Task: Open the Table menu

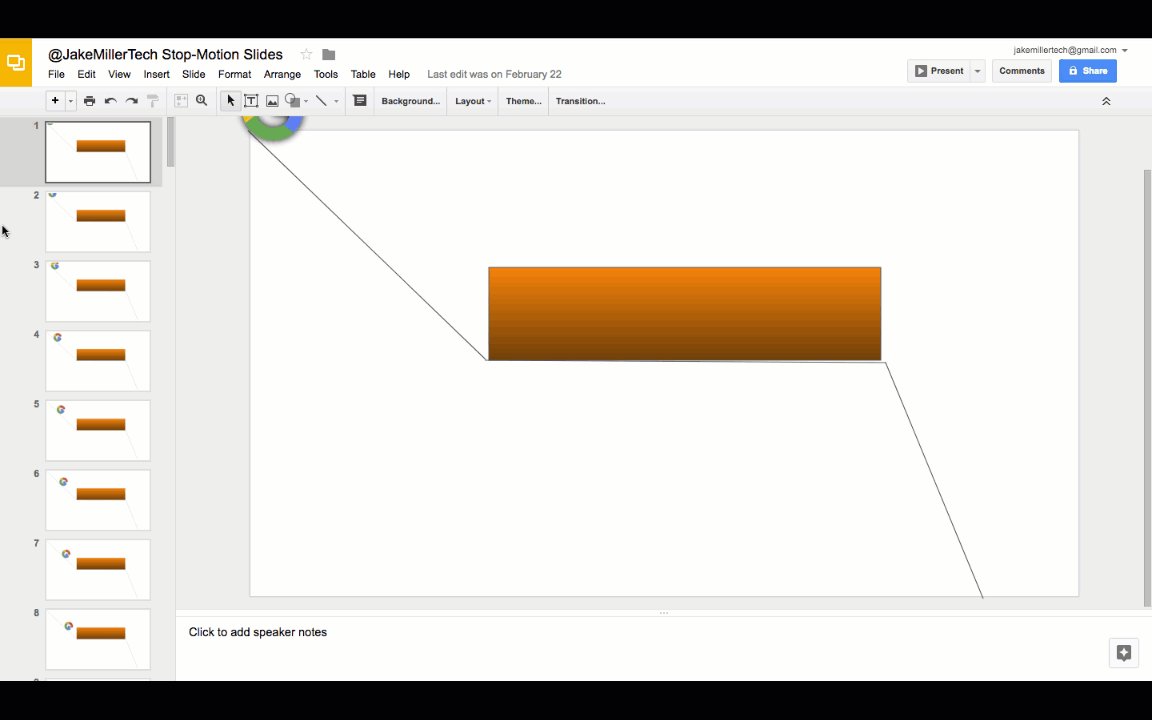Action: tap(363, 74)
